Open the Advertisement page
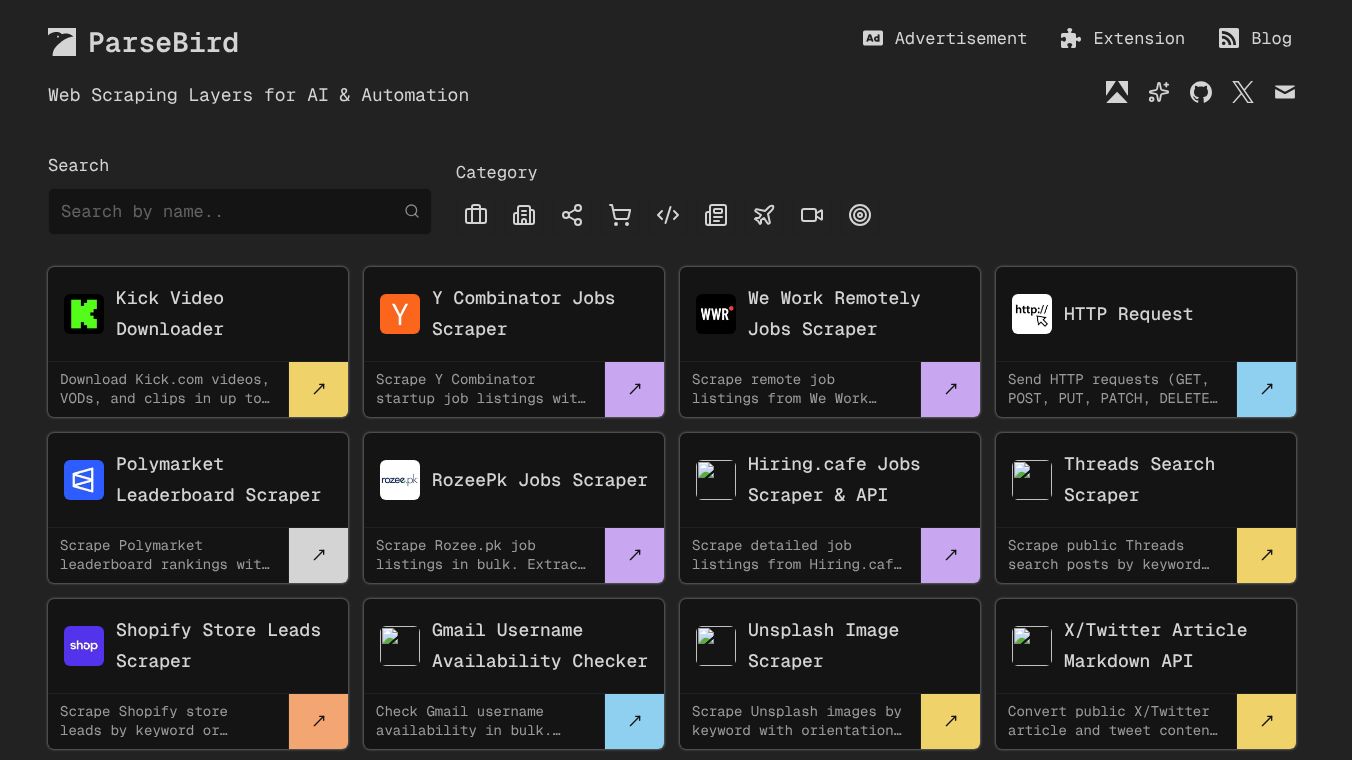The height and width of the screenshot is (760, 1352). coord(945,38)
